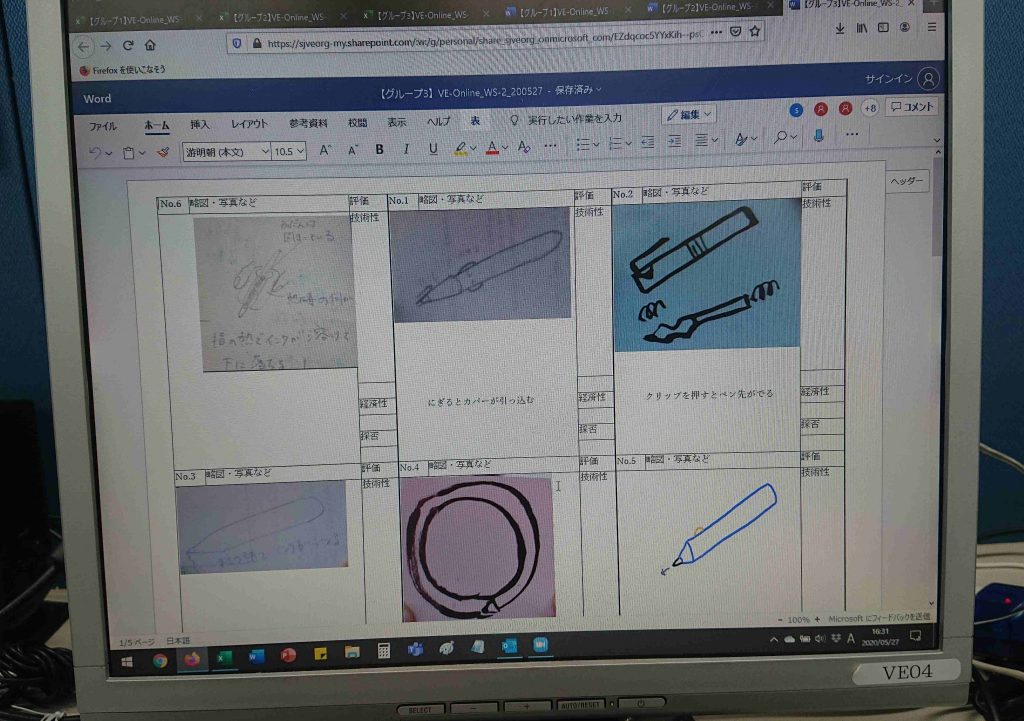The image size is (1024, 721).
Task: Expand the numbering style arrow
Action: coord(628,143)
